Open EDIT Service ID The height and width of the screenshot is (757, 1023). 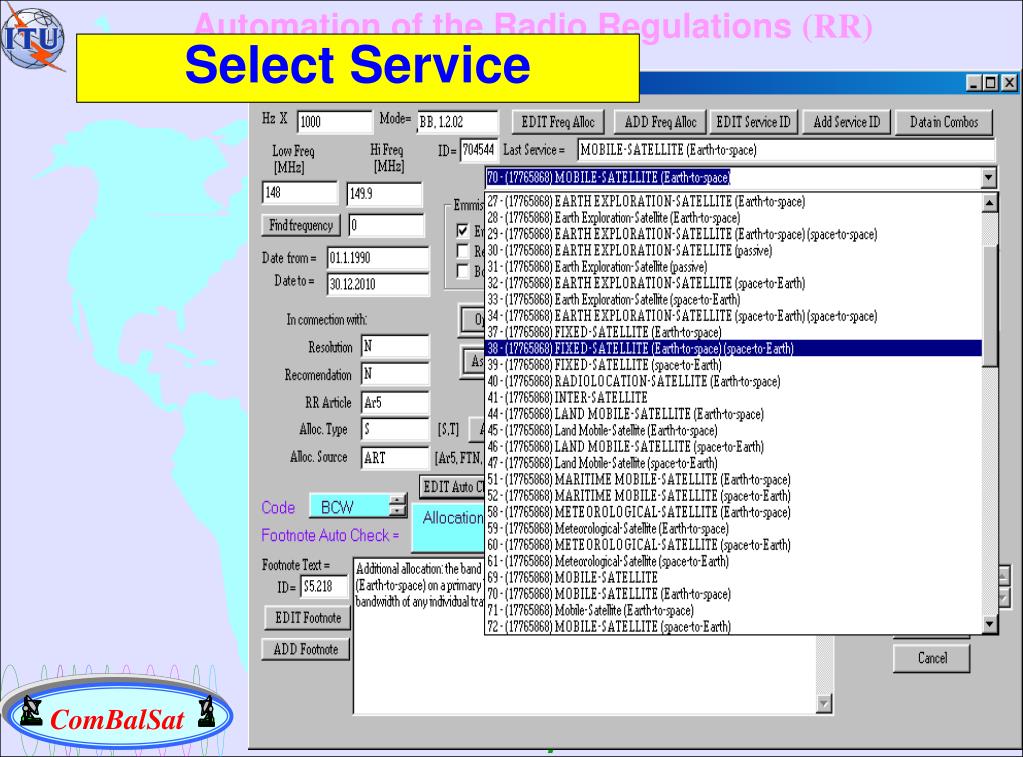pyautogui.click(x=753, y=122)
